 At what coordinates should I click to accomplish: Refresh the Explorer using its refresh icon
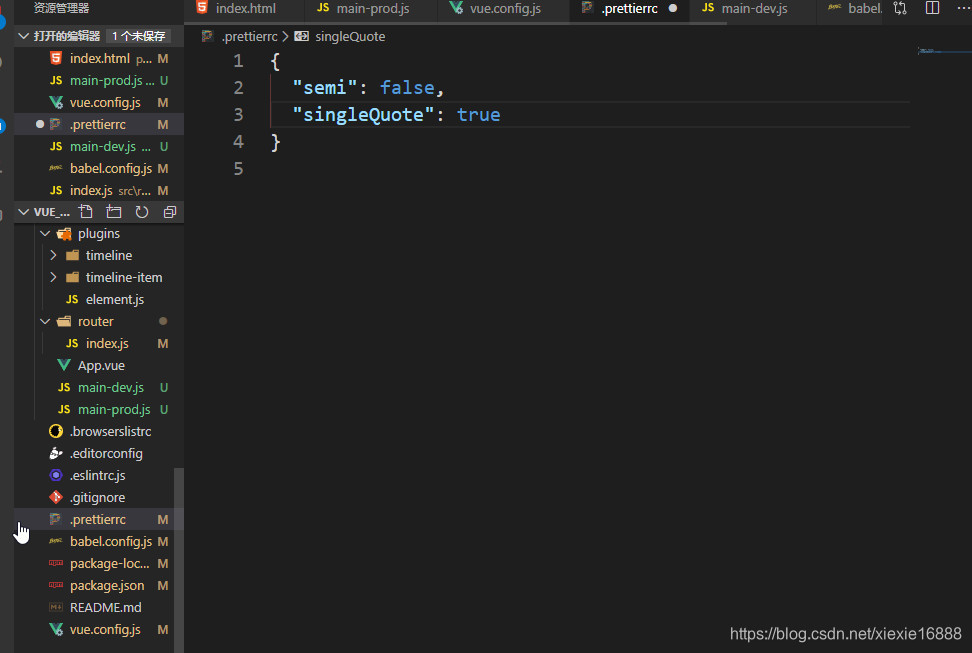point(141,211)
